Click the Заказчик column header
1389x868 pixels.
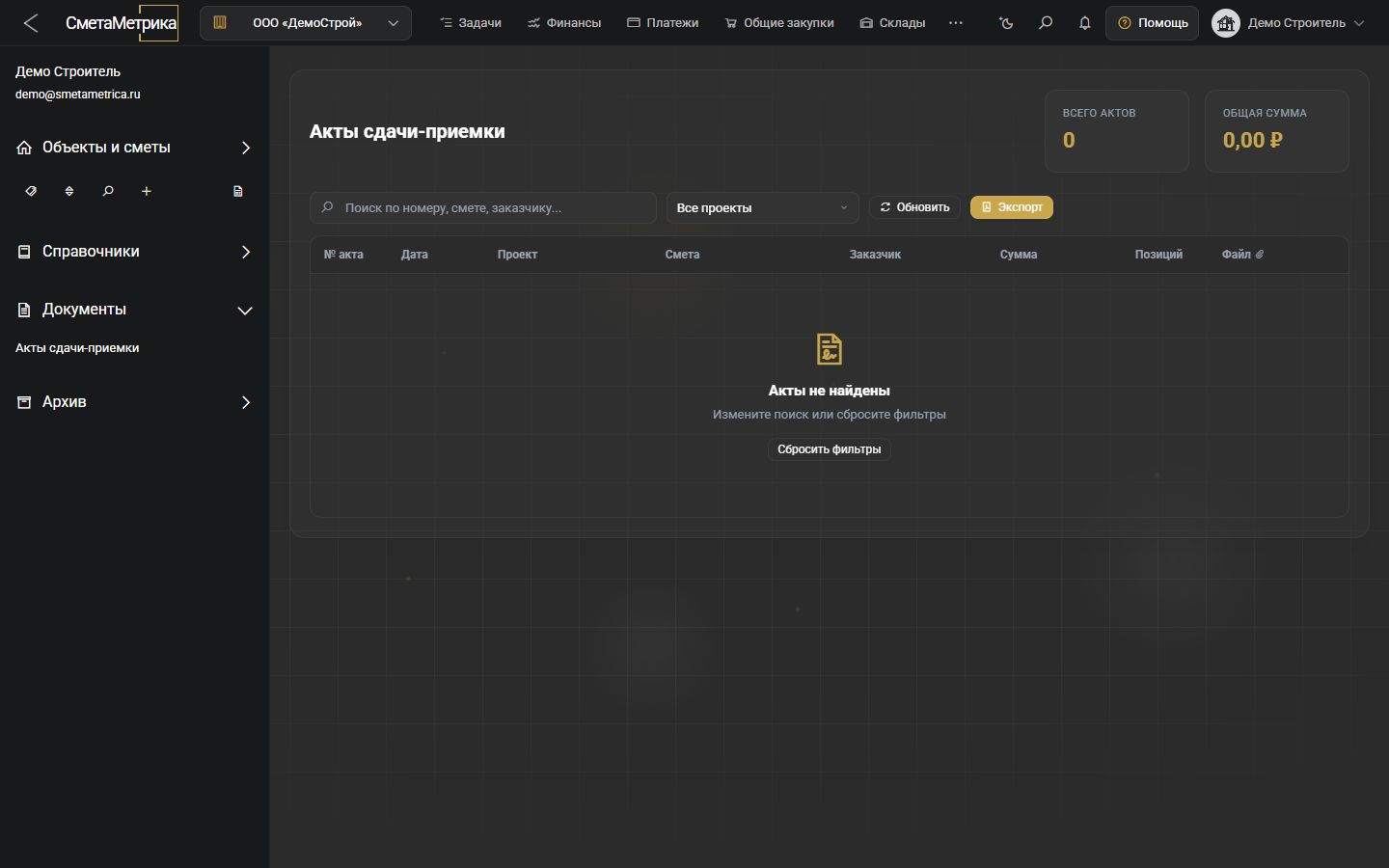875,255
